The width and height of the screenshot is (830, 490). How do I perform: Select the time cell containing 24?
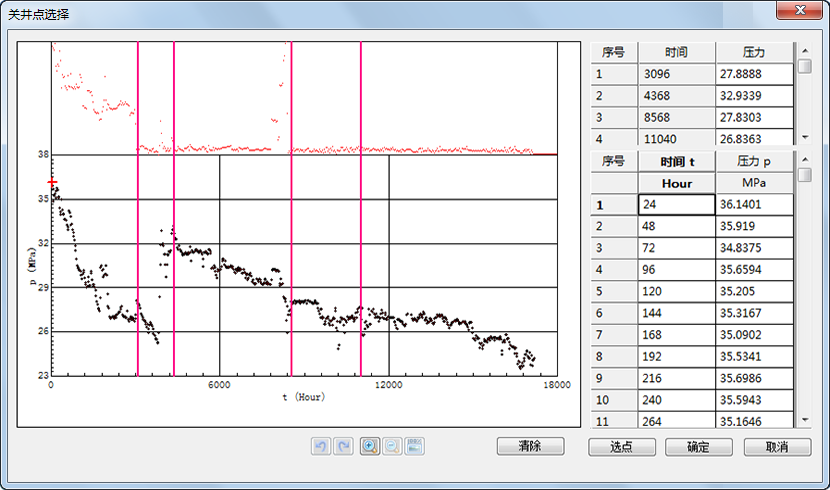pos(676,205)
